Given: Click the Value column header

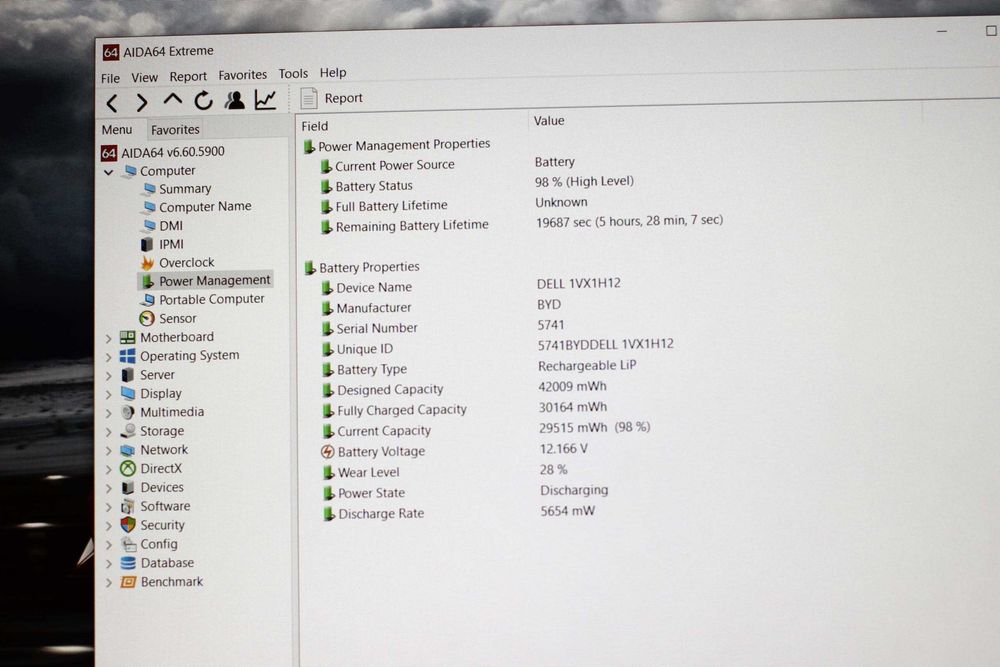Looking at the screenshot, I should point(549,121).
